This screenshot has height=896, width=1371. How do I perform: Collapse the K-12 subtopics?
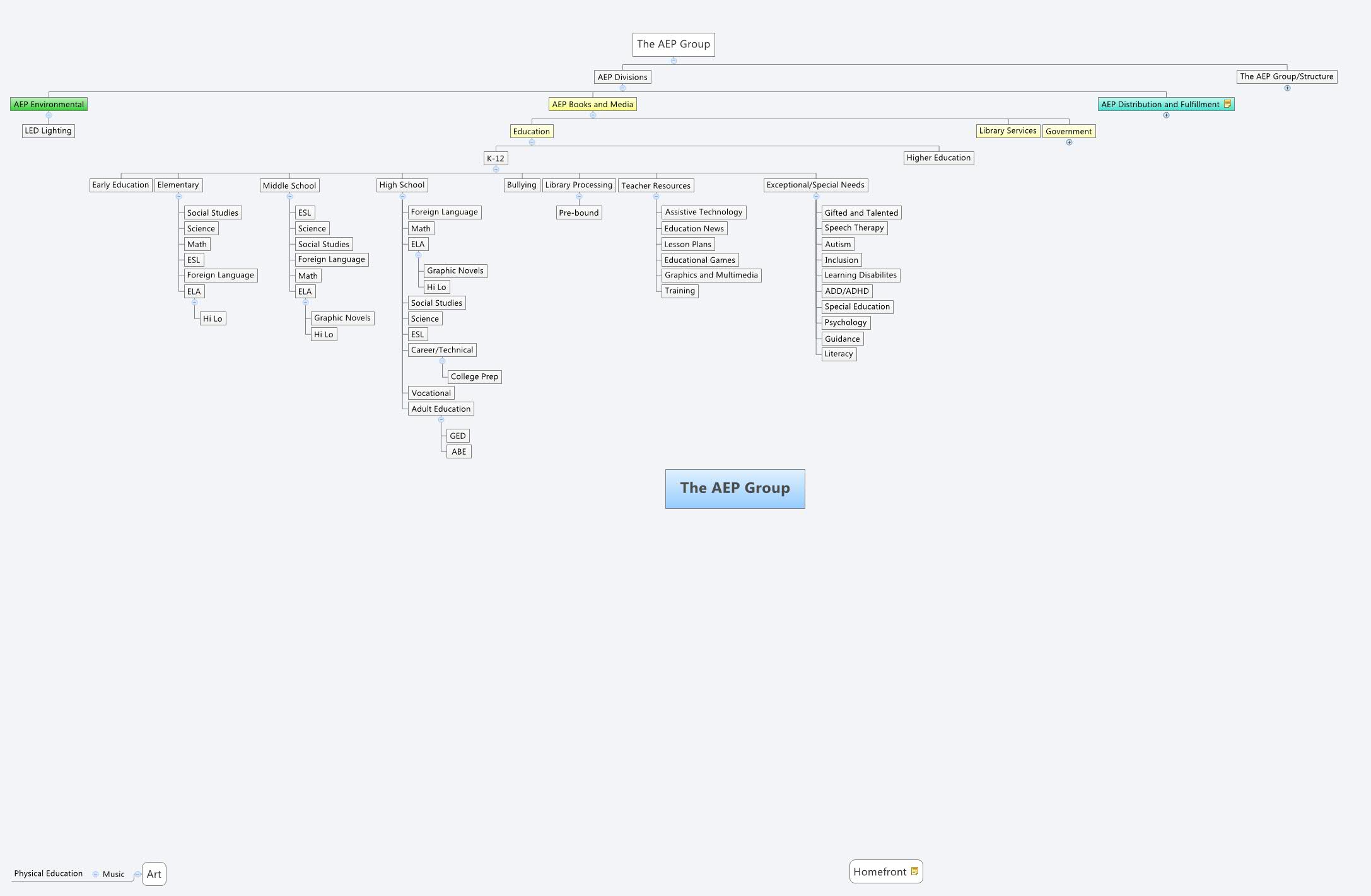tap(496, 170)
